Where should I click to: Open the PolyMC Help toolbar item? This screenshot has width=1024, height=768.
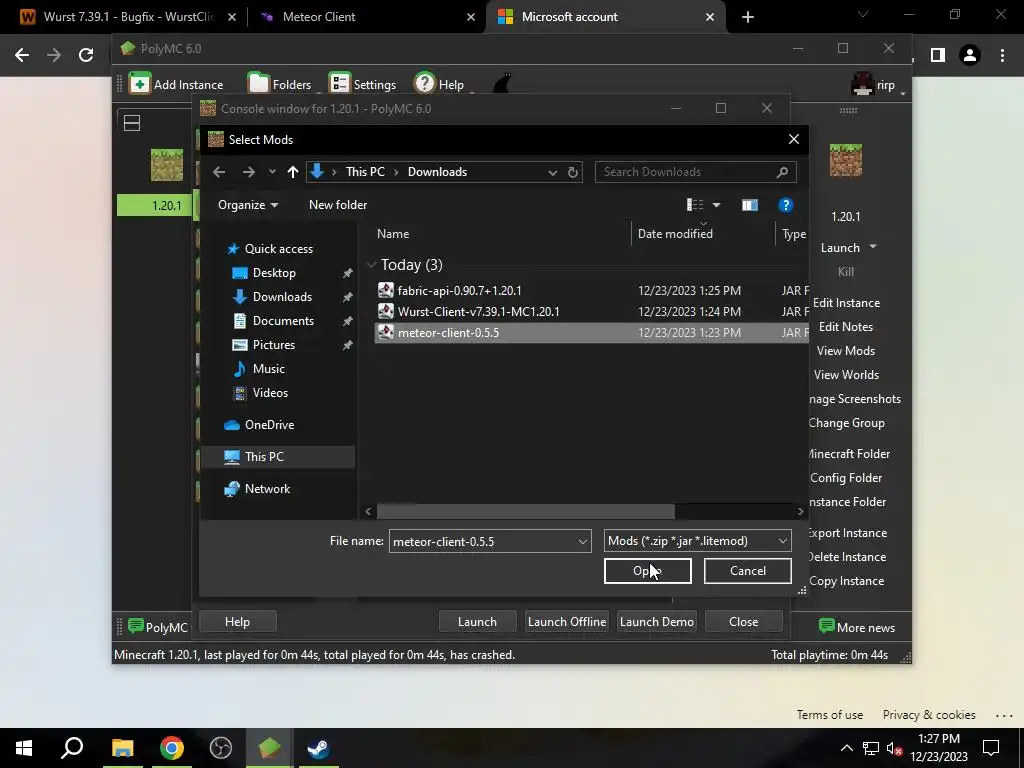tap(439, 84)
